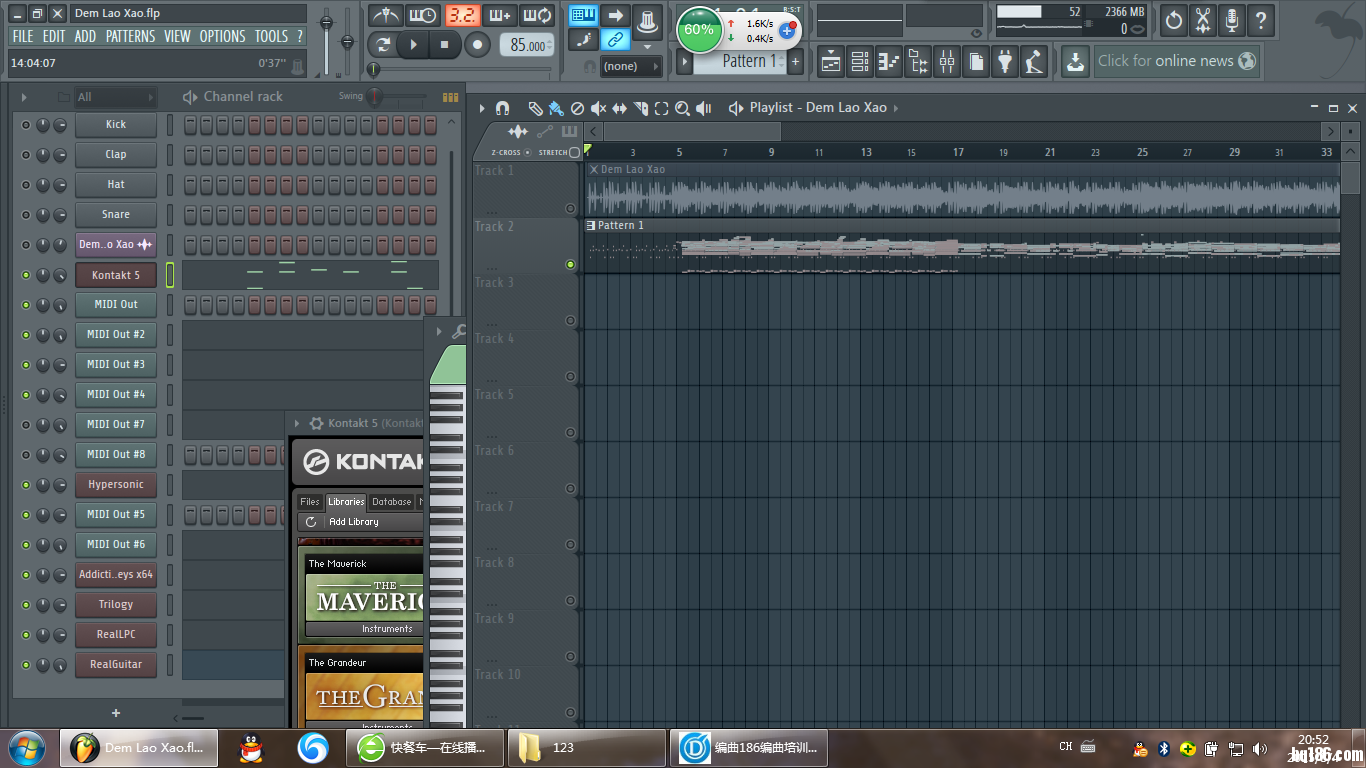Click the tempo field showing 85.000
1366x768 pixels.
[x=527, y=45]
